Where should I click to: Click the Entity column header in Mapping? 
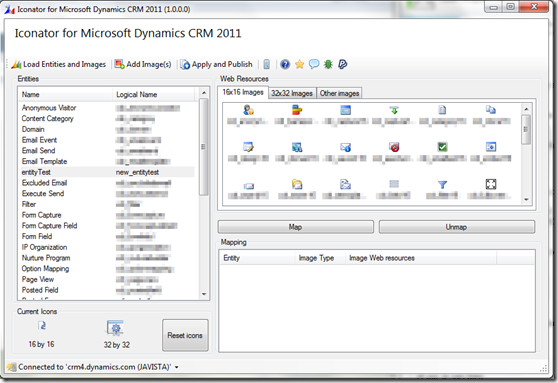(257, 258)
